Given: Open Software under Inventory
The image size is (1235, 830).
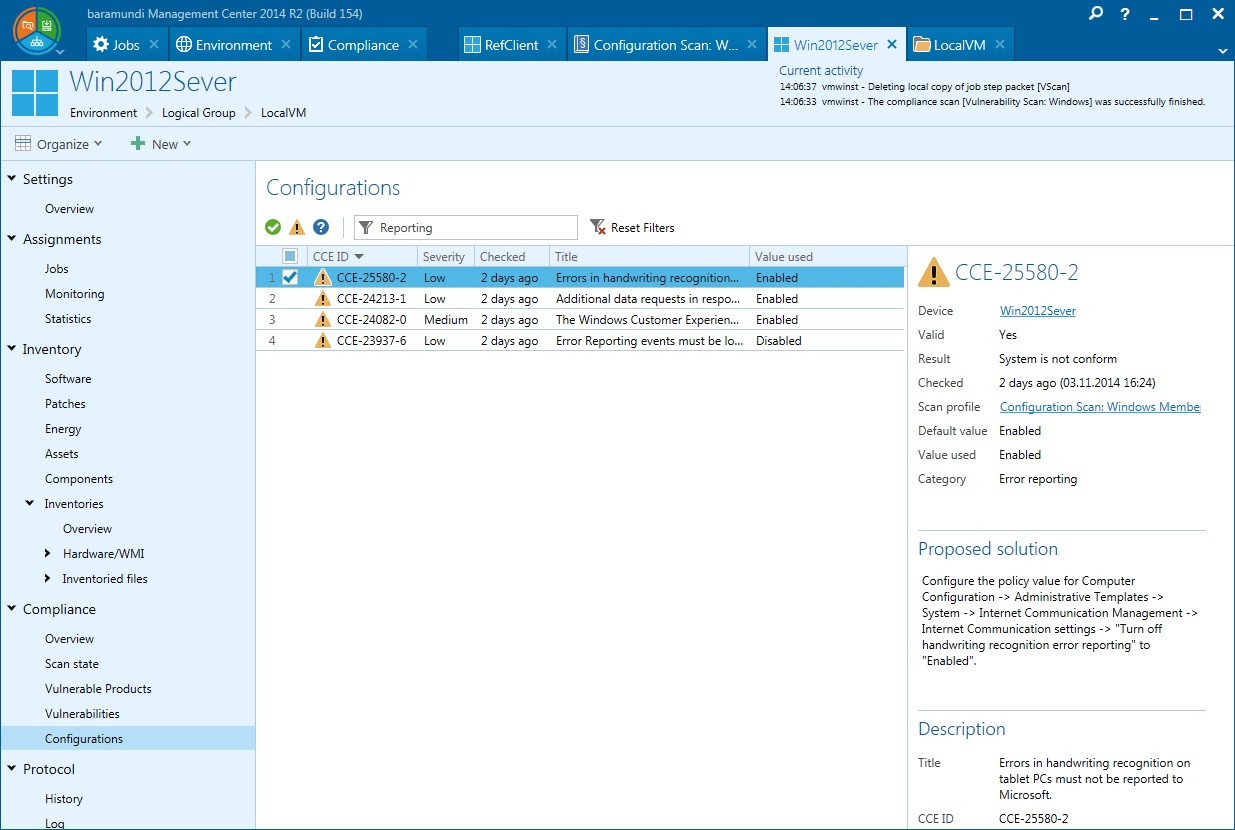Looking at the screenshot, I should pos(68,379).
